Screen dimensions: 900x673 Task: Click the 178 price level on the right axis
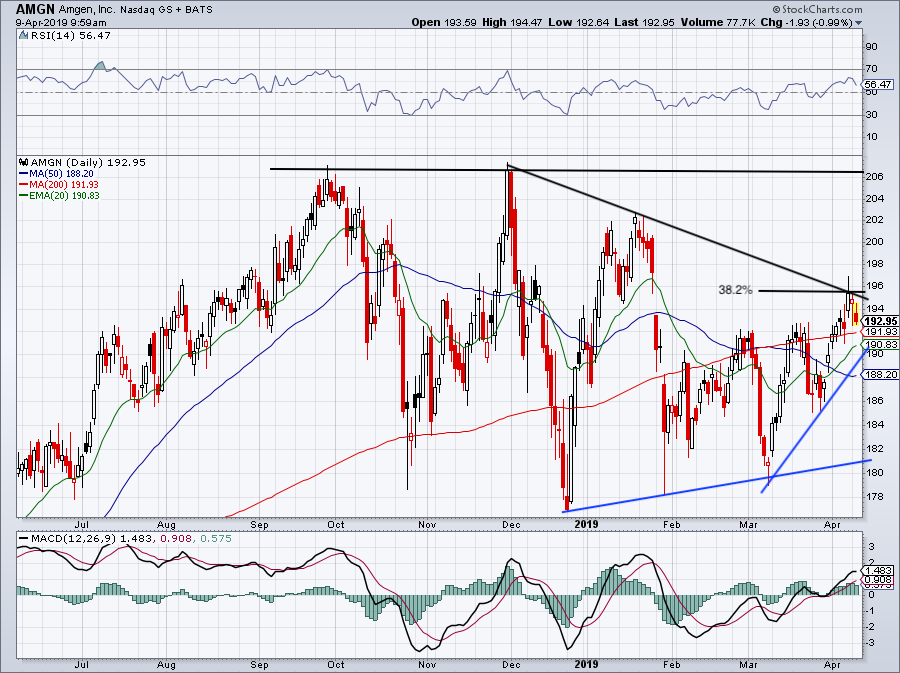point(874,496)
